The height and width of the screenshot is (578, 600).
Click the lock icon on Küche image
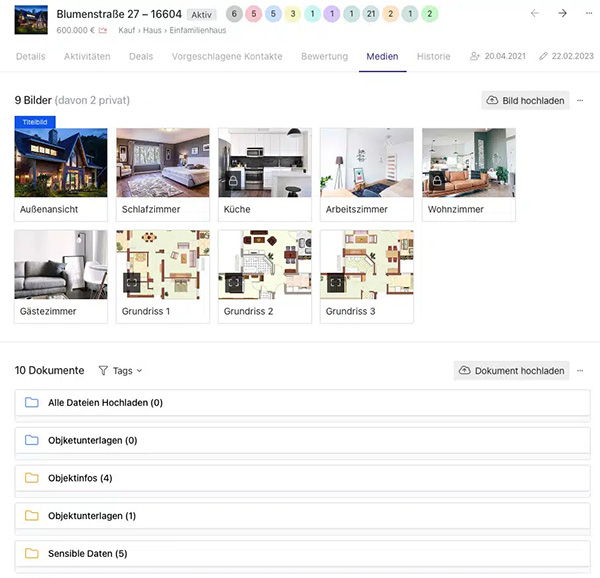[x=233, y=181]
